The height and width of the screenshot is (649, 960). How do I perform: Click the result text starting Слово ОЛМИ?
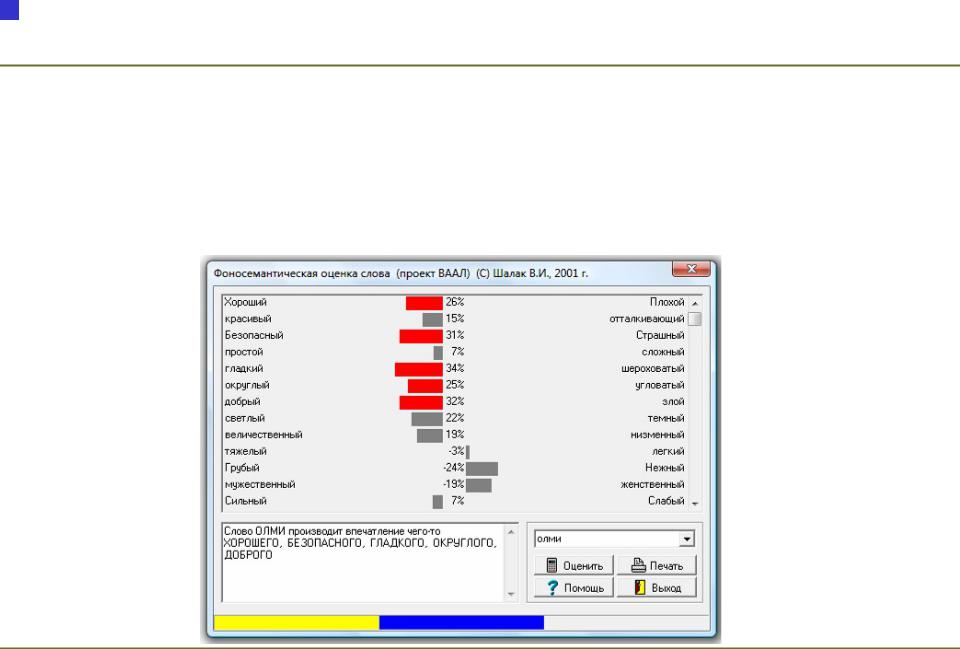tap(360, 543)
